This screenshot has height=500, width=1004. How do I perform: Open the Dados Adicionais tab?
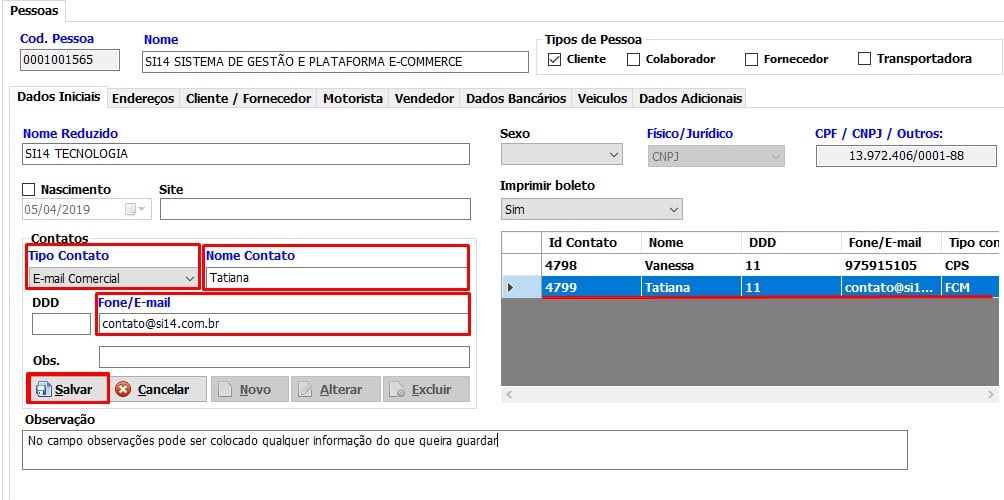690,99
